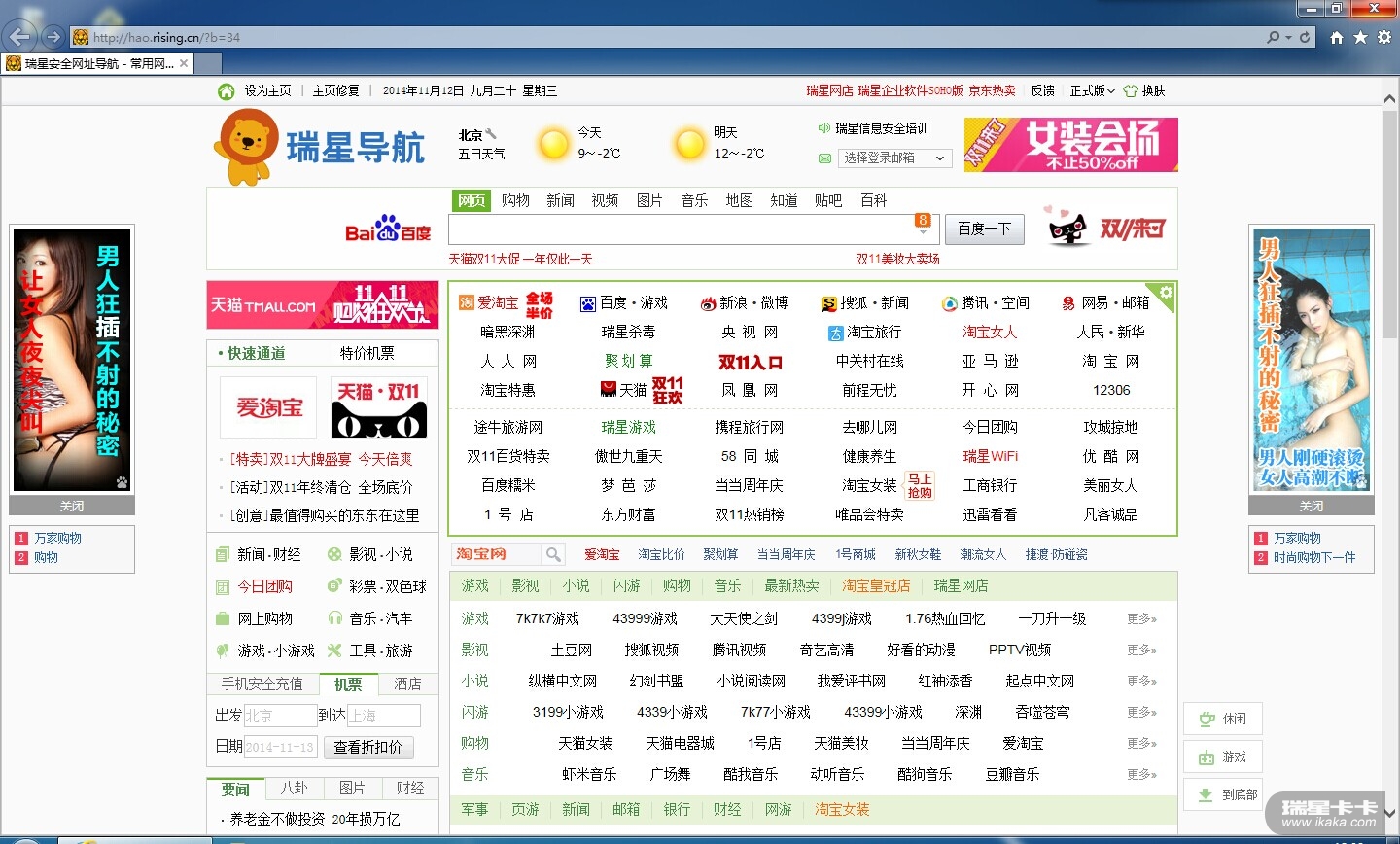Expand 更多» in the 闪游 row
The height and width of the screenshot is (844, 1400).
tap(1141, 712)
